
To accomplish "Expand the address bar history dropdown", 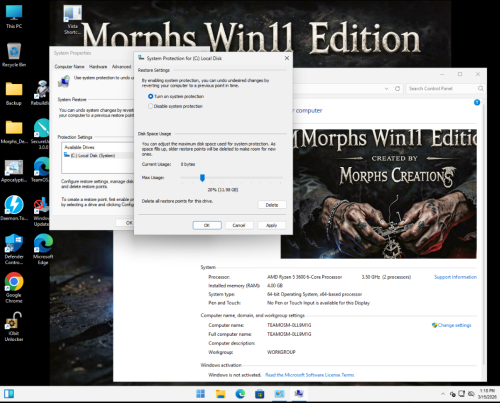I will 386,89.
